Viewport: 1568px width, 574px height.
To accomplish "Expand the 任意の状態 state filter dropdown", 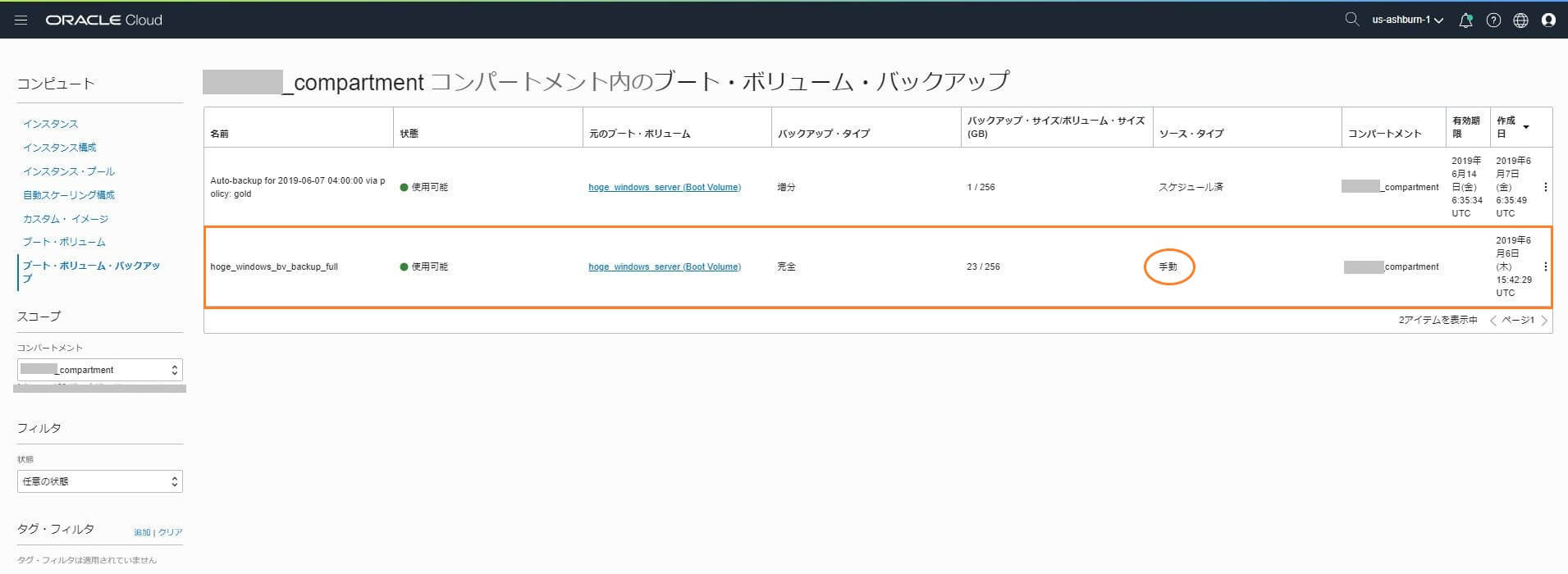I will point(100,481).
